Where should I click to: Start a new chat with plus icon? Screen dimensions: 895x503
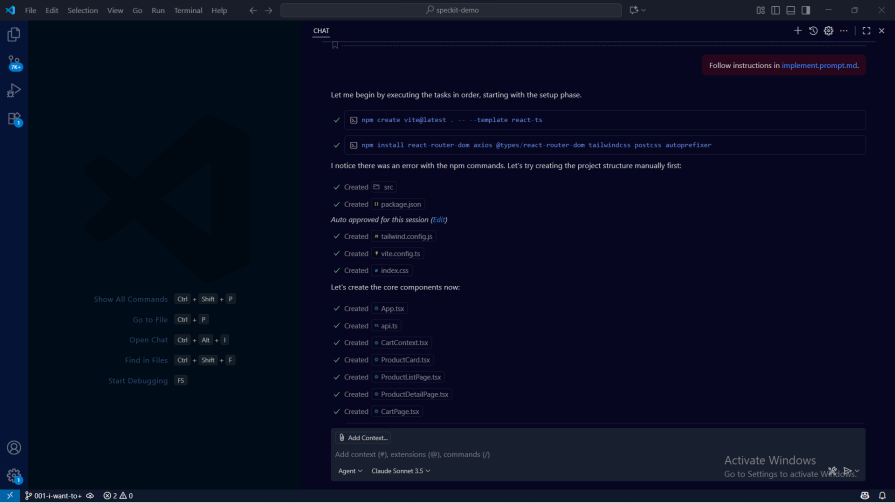[798, 31]
